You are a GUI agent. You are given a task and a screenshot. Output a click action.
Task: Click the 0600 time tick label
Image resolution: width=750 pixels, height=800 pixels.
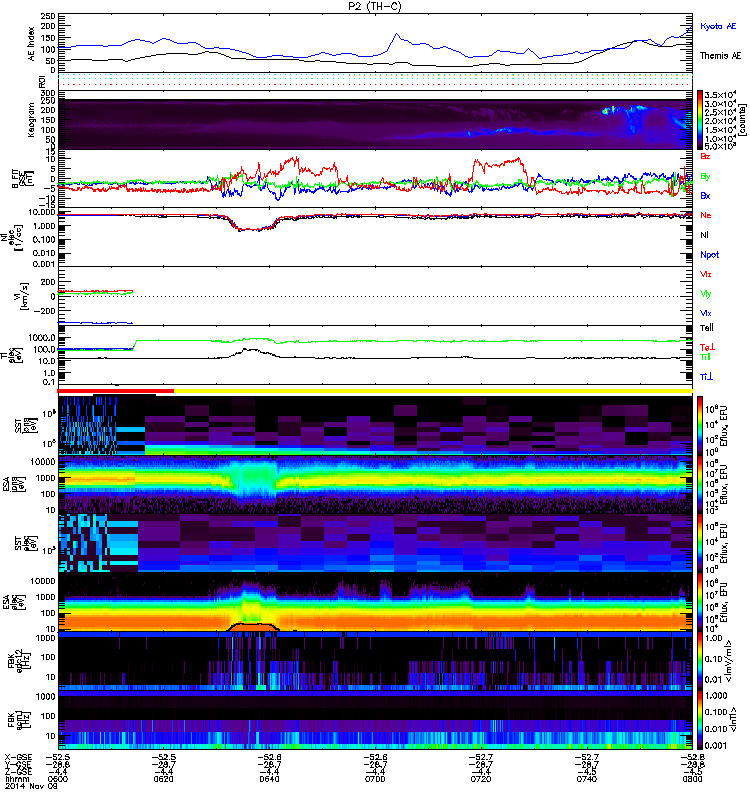(x=58, y=779)
